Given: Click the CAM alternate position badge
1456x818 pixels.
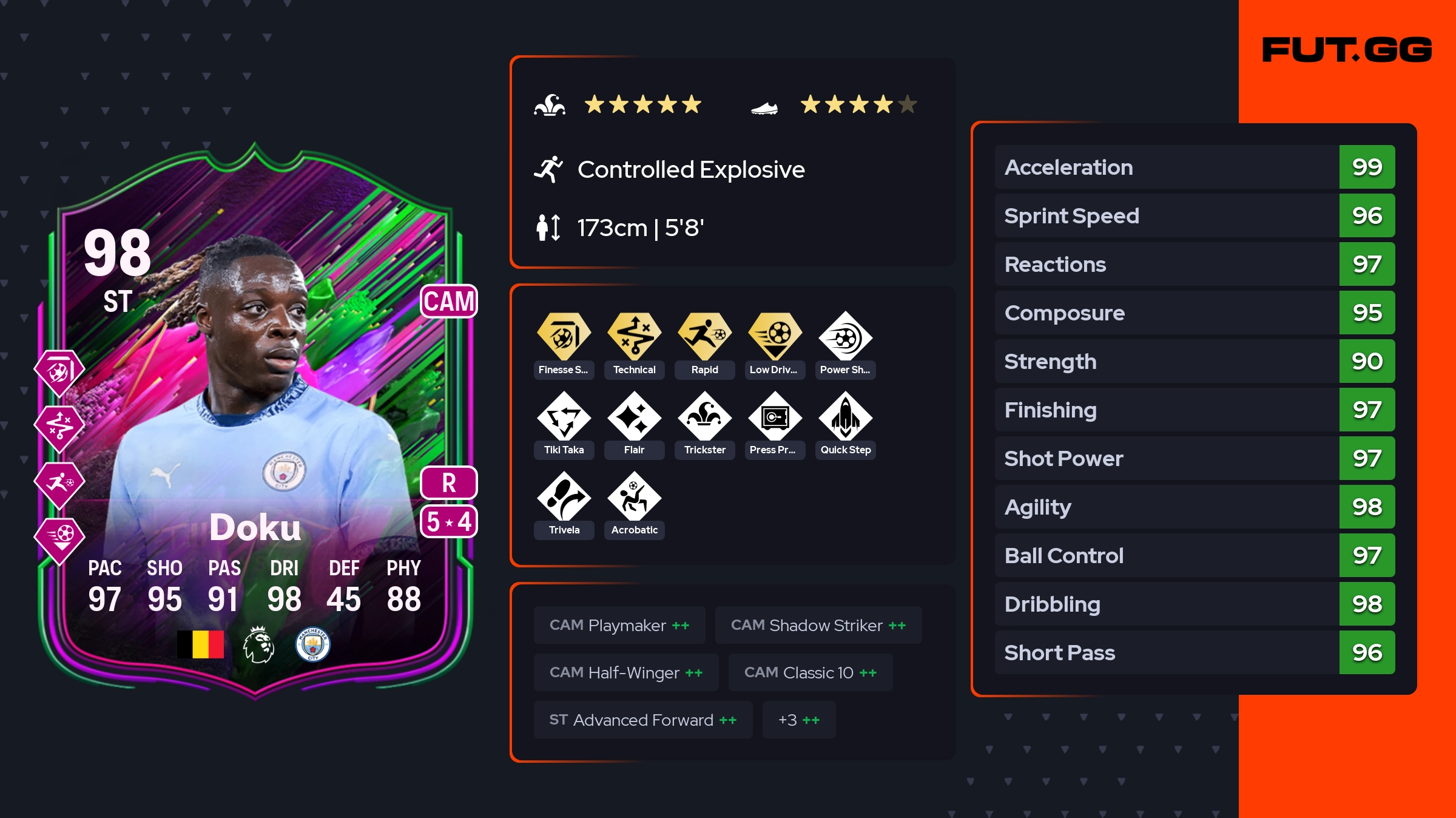Looking at the screenshot, I should click(x=448, y=301).
